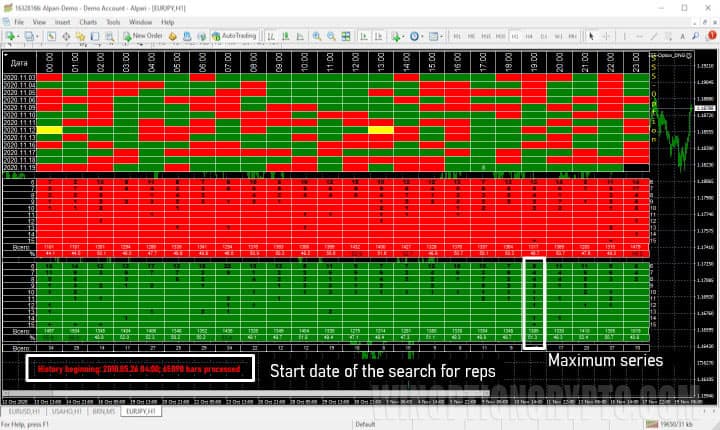This screenshot has width=720, height=430.
Task: Open the Strategy Tester icon
Action: click(x=109, y=35)
